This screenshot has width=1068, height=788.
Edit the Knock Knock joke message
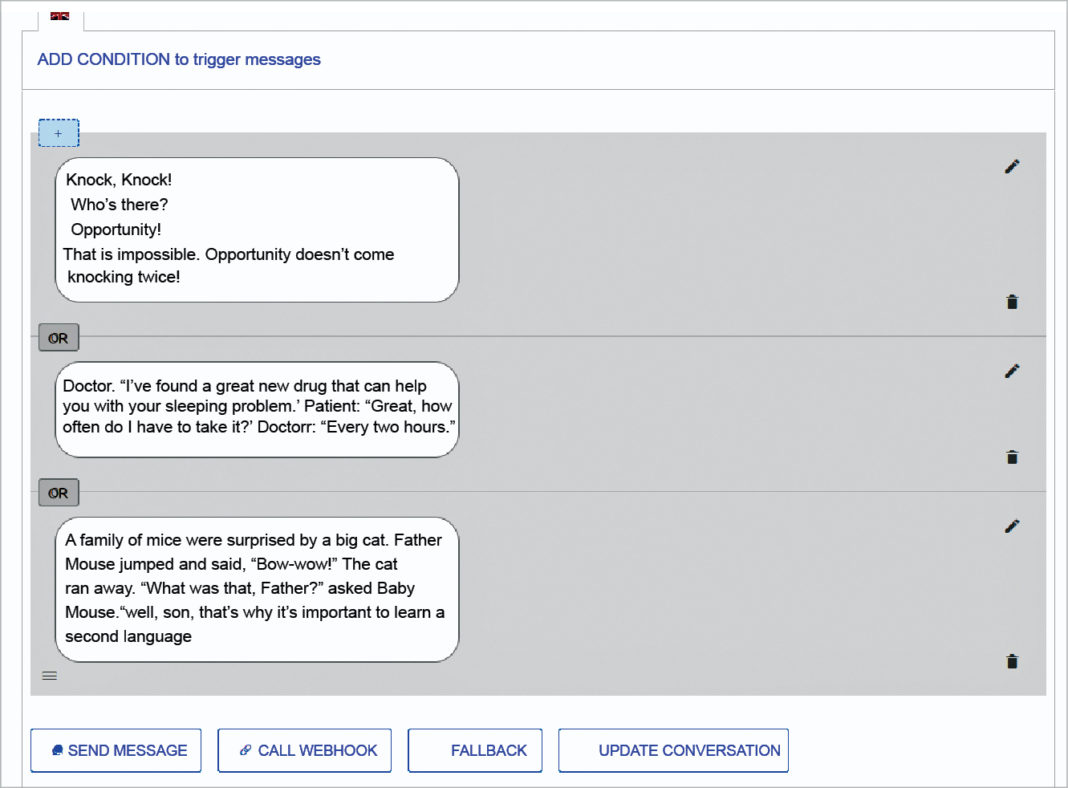point(1012,166)
